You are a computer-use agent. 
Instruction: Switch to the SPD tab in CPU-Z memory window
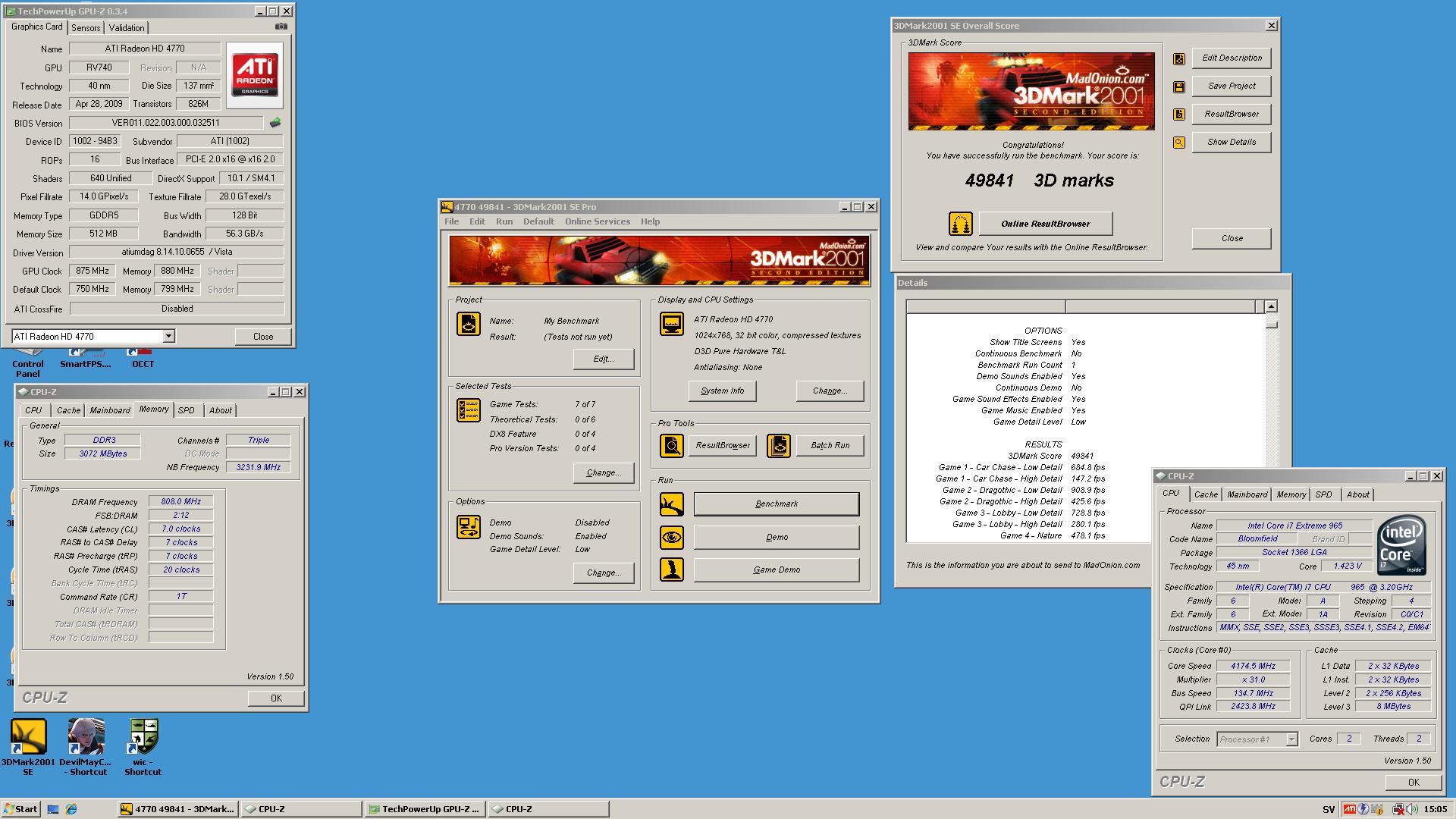point(187,410)
